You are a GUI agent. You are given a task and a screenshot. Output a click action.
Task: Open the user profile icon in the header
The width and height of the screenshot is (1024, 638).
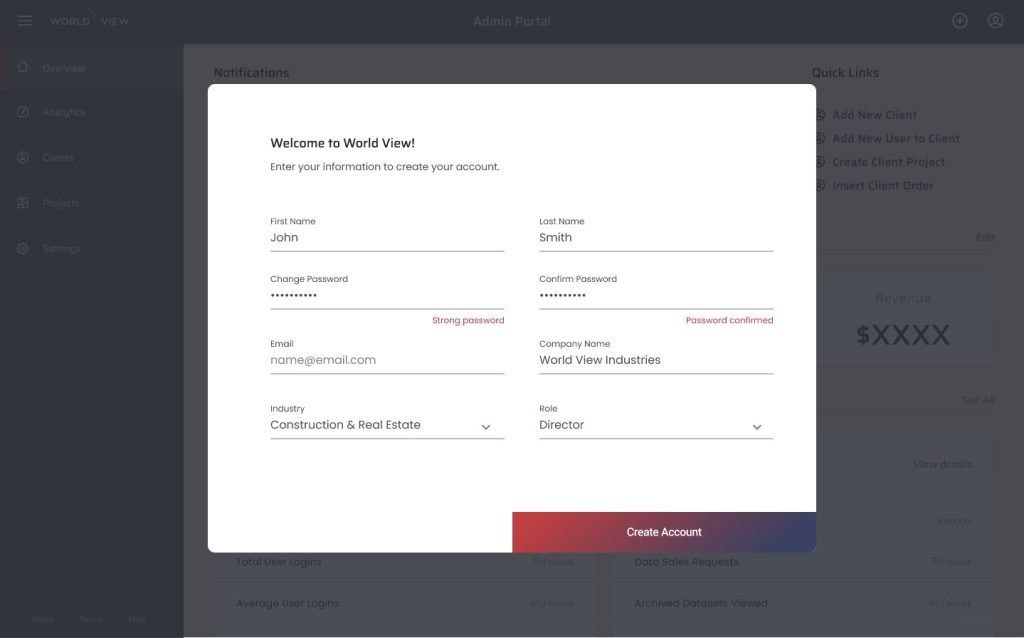[995, 21]
